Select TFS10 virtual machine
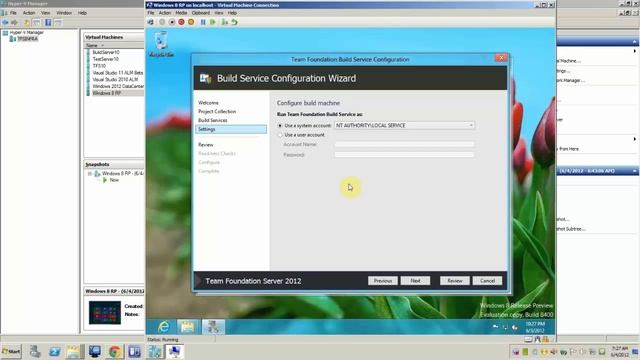This screenshot has height=360, width=640. point(100,66)
